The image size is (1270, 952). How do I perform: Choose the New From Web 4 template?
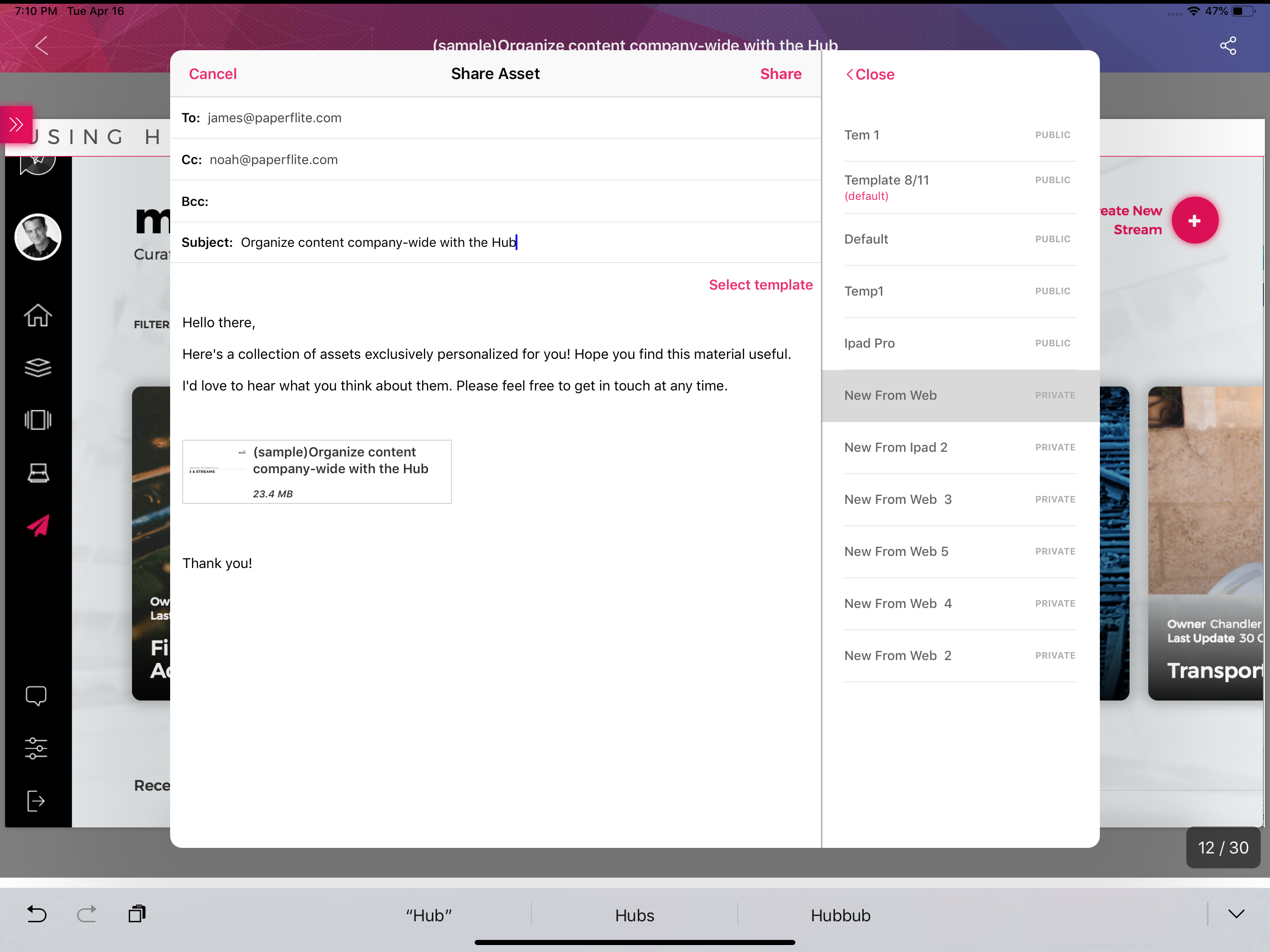click(x=960, y=603)
